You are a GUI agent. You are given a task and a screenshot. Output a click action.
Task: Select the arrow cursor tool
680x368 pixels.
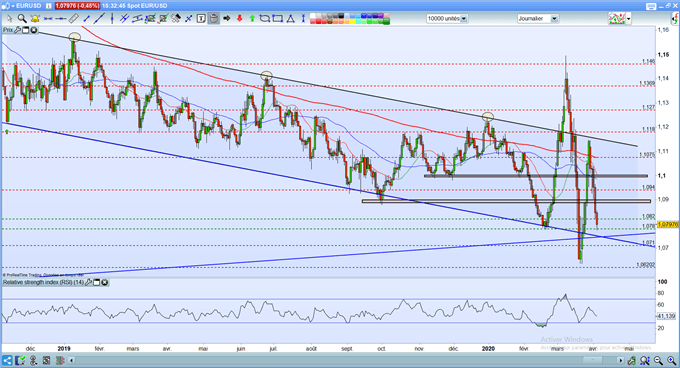point(10,19)
